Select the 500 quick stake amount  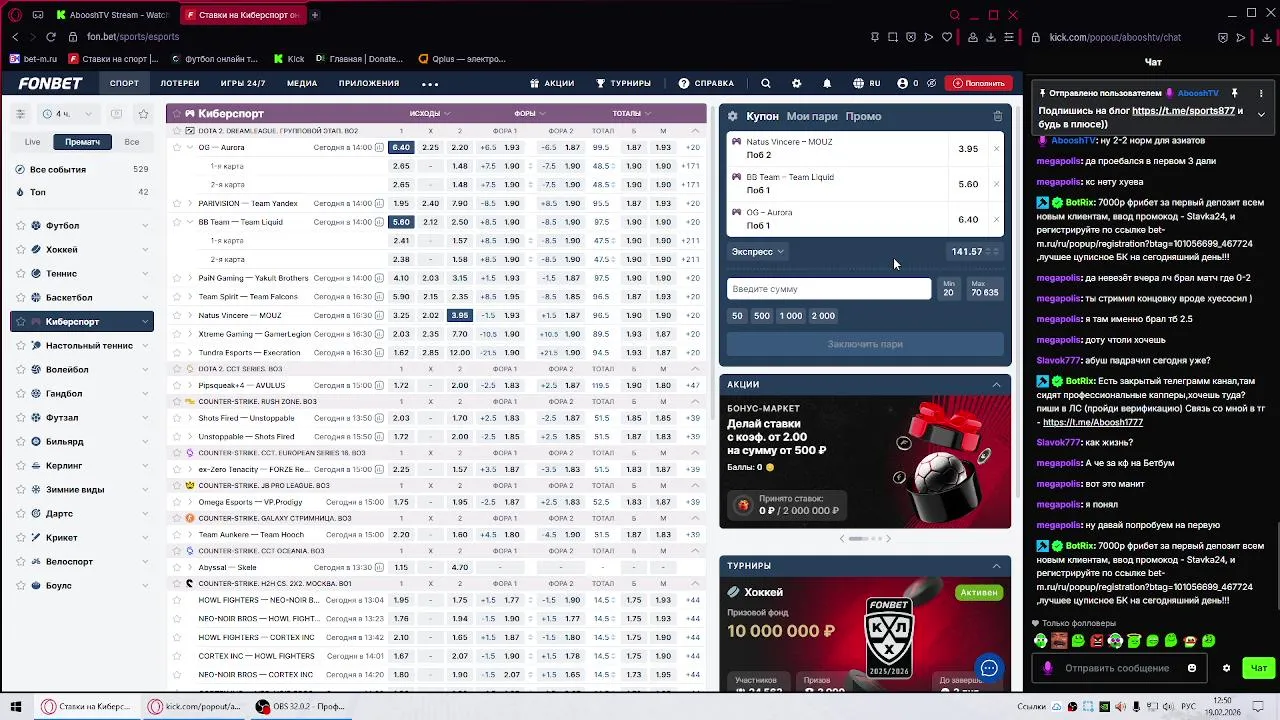coord(762,316)
